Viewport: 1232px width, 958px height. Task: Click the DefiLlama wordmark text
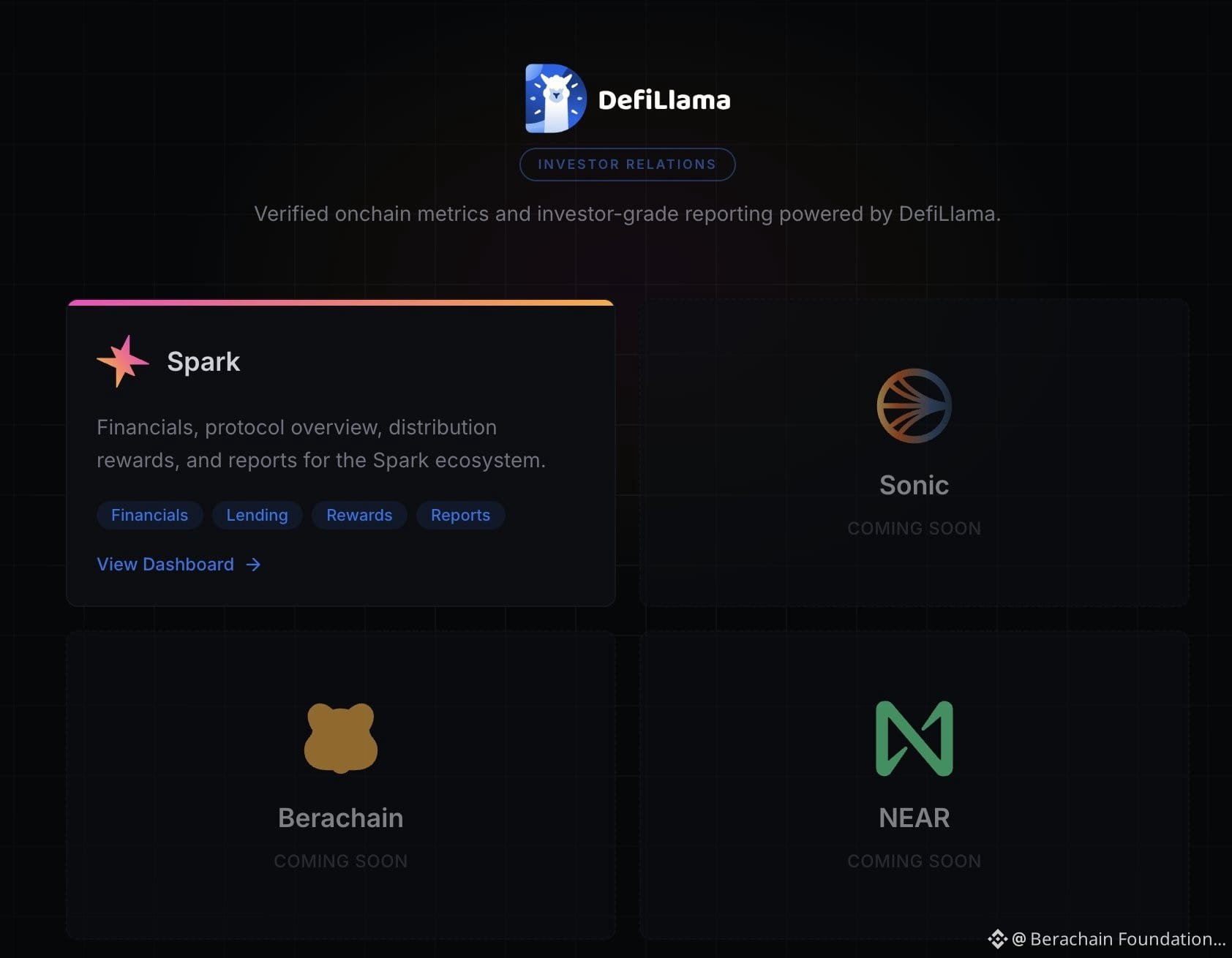point(664,100)
